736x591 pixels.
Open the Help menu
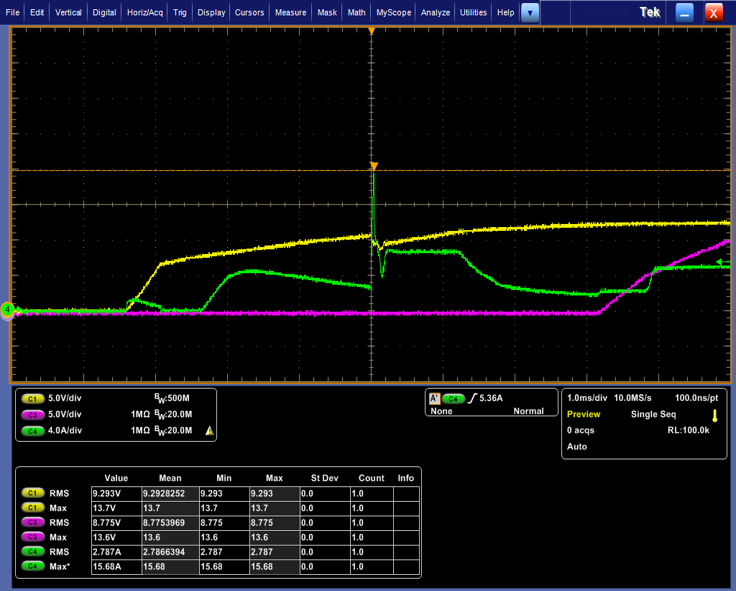[x=506, y=13]
